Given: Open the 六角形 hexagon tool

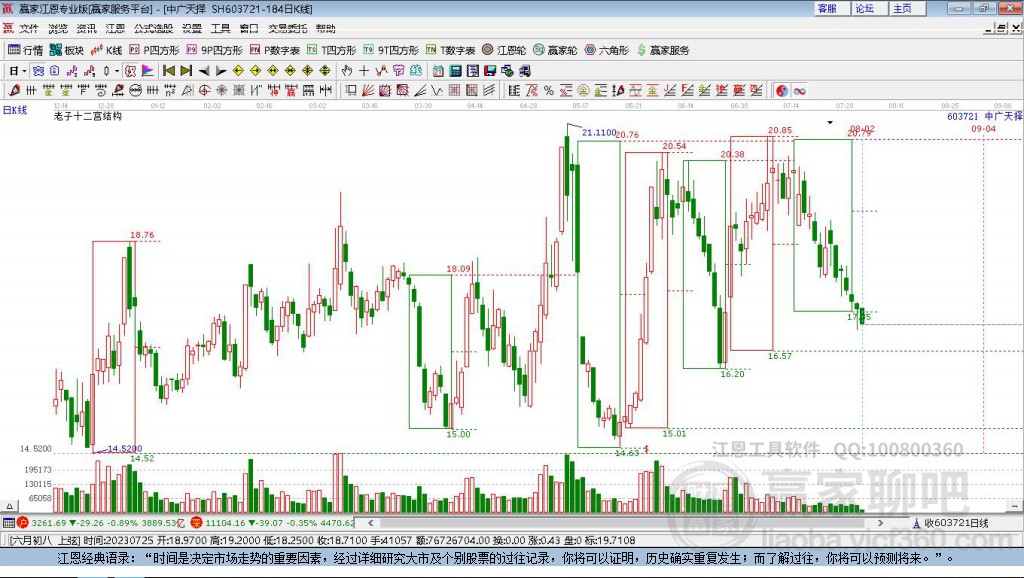Looking at the screenshot, I should (607, 50).
